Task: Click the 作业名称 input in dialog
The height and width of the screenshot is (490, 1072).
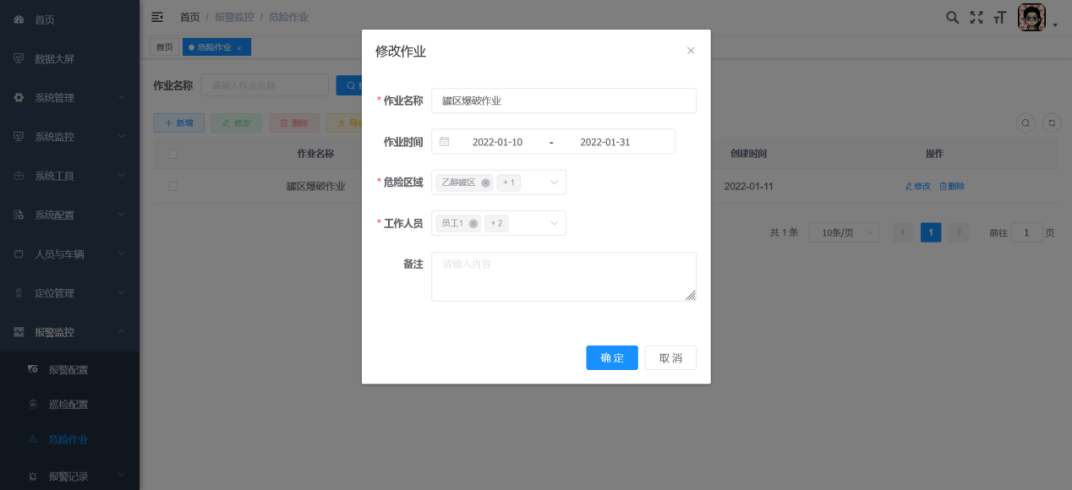Action: [x=564, y=100]
